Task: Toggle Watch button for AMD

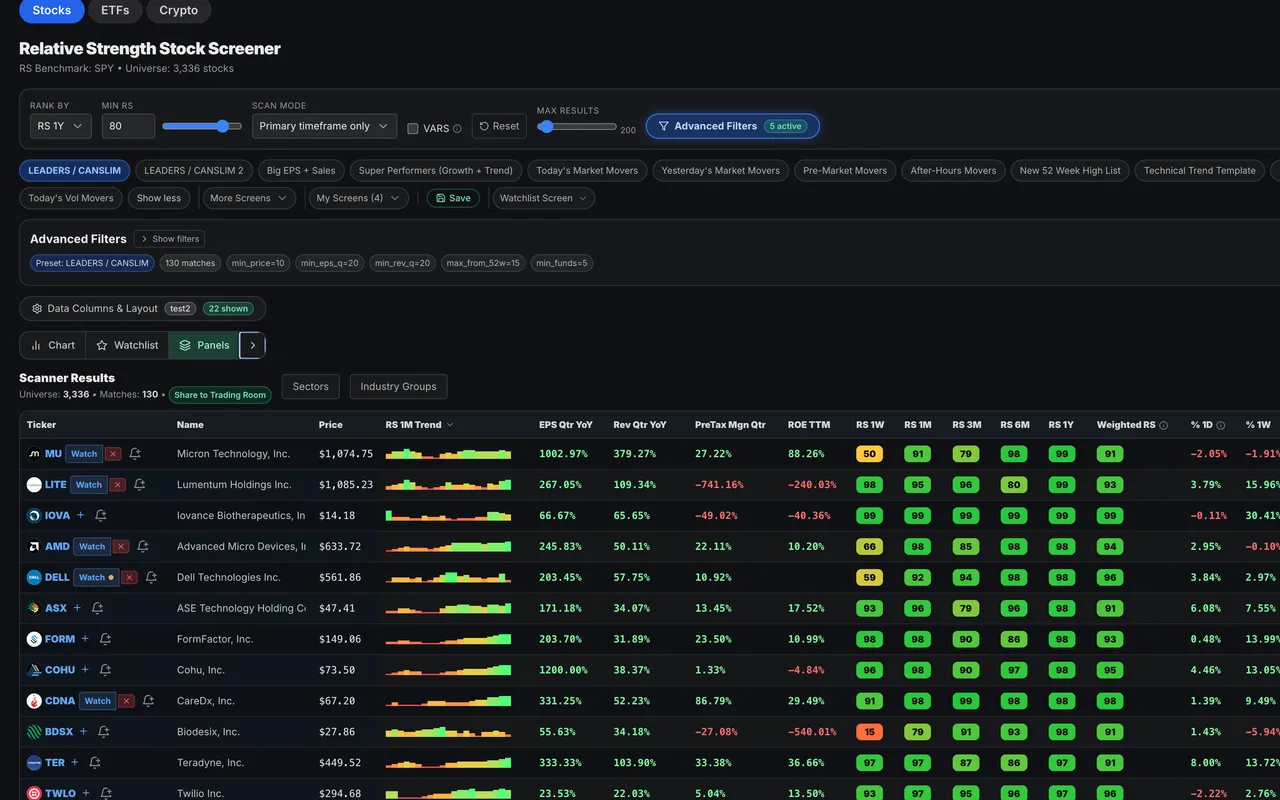Action: 92,547
